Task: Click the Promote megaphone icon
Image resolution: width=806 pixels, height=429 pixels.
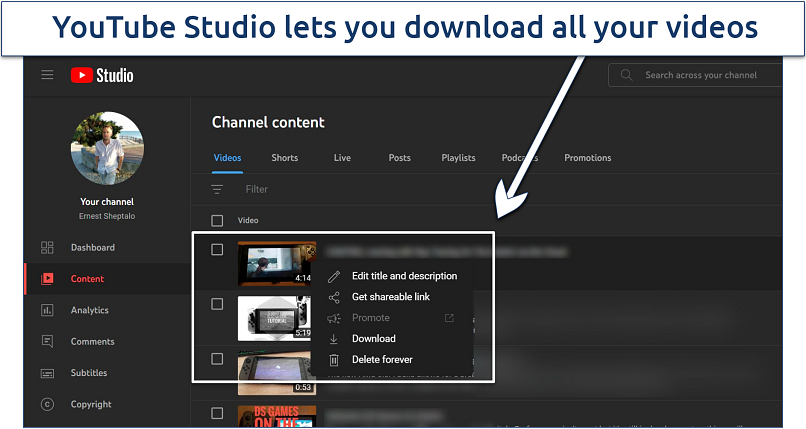Action: coord(334,319)
